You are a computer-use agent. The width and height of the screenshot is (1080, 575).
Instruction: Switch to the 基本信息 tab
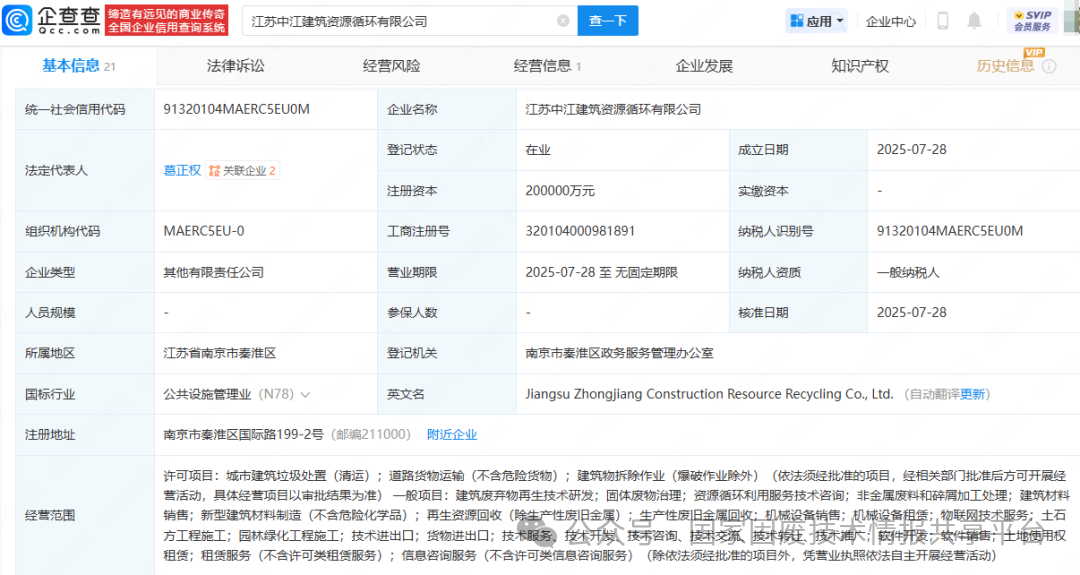(x=79, y=66)
